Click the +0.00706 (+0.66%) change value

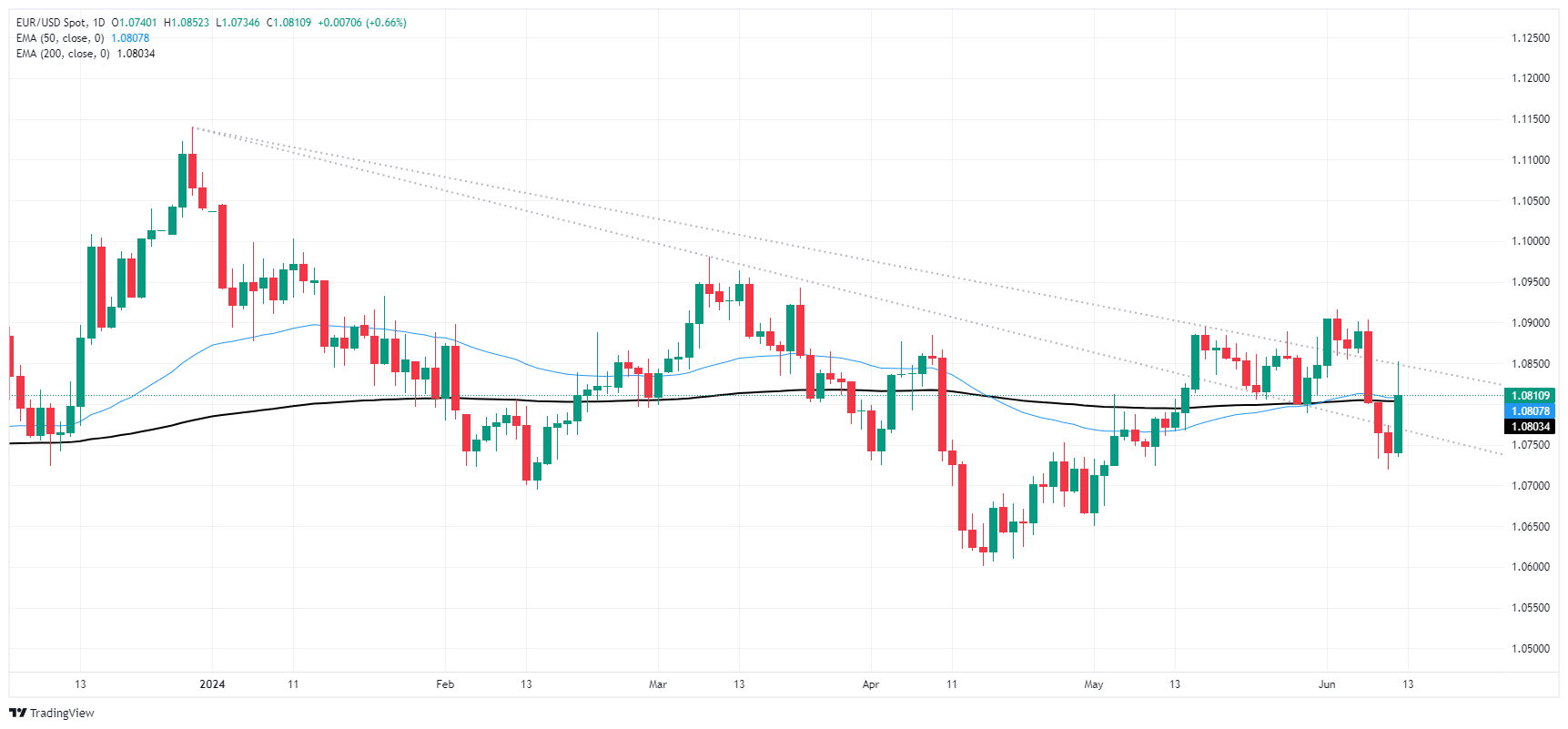(362, 23)
